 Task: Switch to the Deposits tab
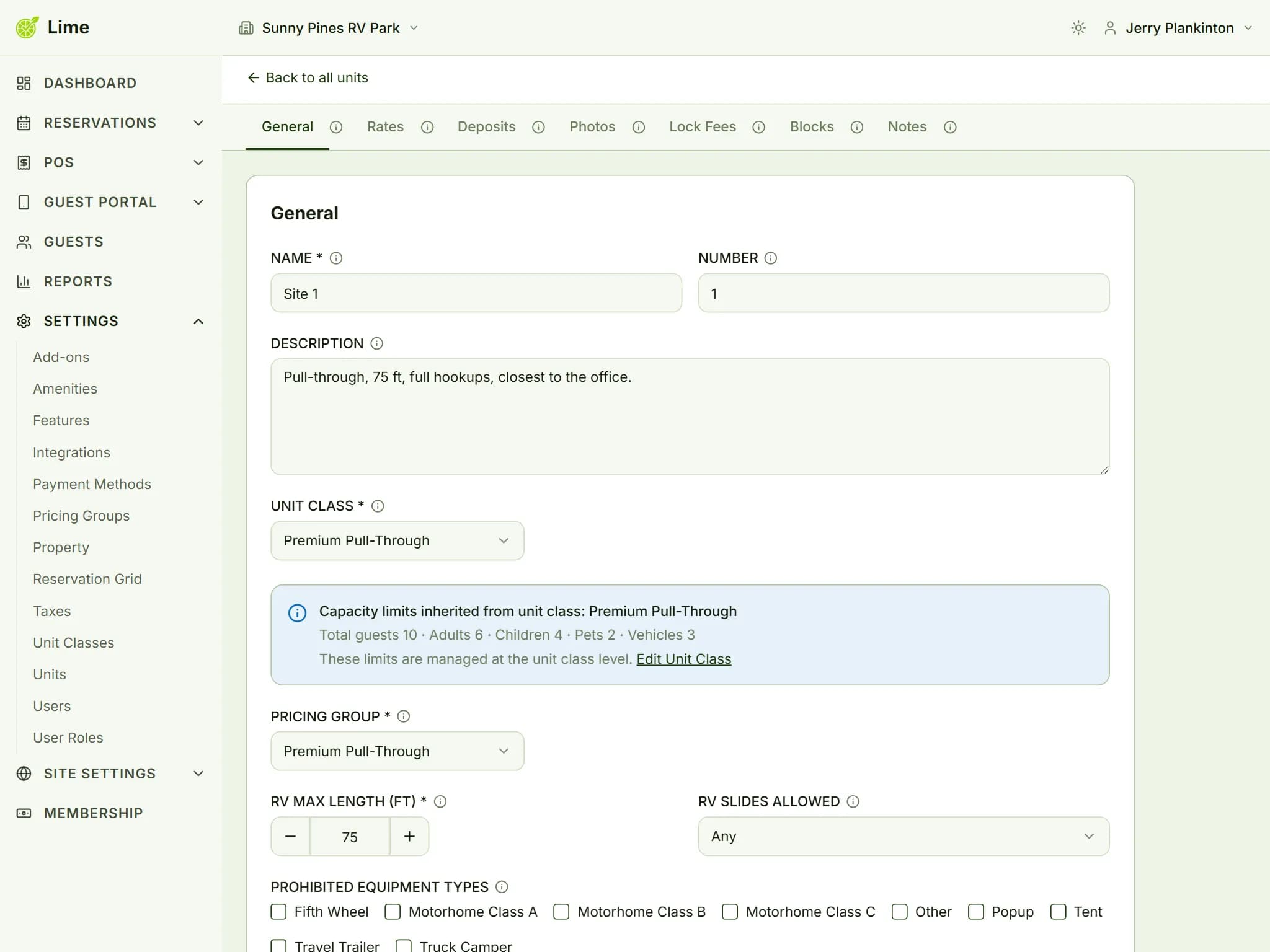click(x=487, y=127)
